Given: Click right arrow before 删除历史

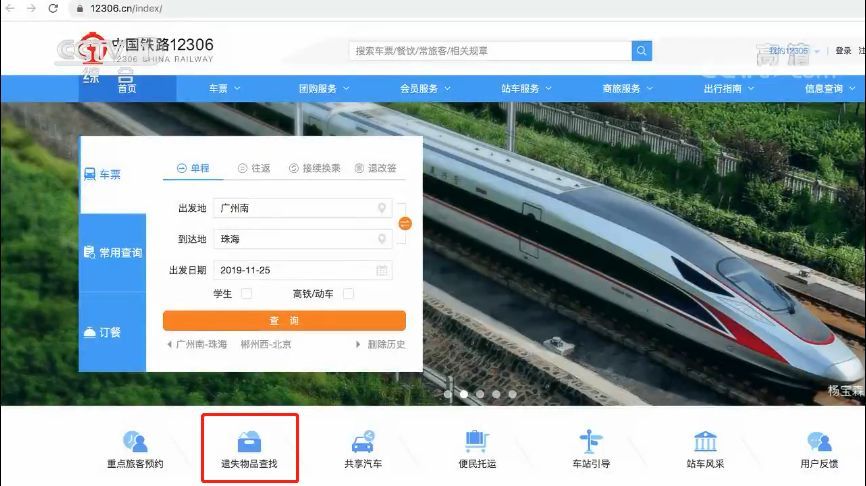Looking at the screenshot, I should coord(358,344).
